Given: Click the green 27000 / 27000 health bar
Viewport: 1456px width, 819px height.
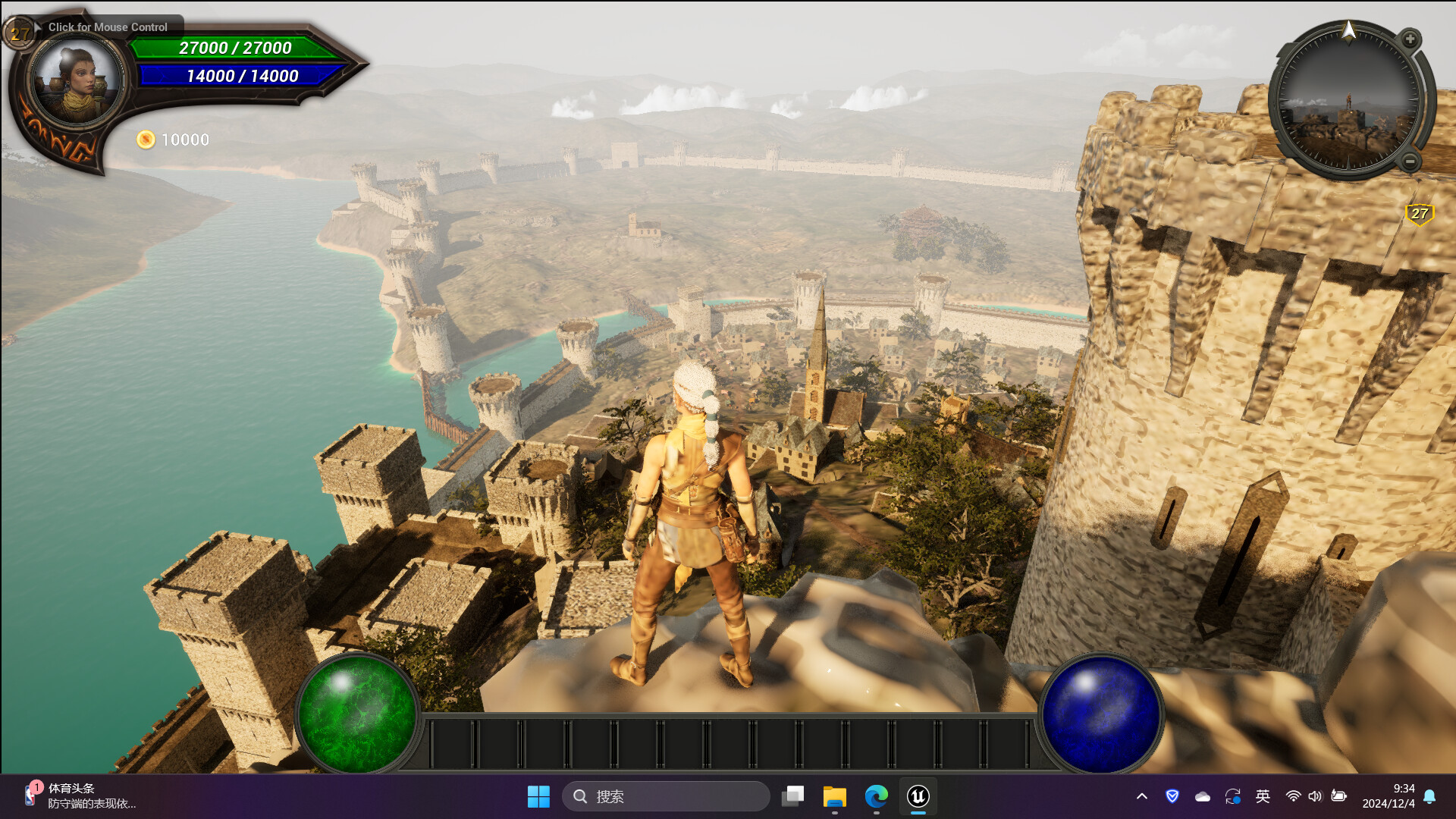Looking at the screenshot, I should point(235,48).
